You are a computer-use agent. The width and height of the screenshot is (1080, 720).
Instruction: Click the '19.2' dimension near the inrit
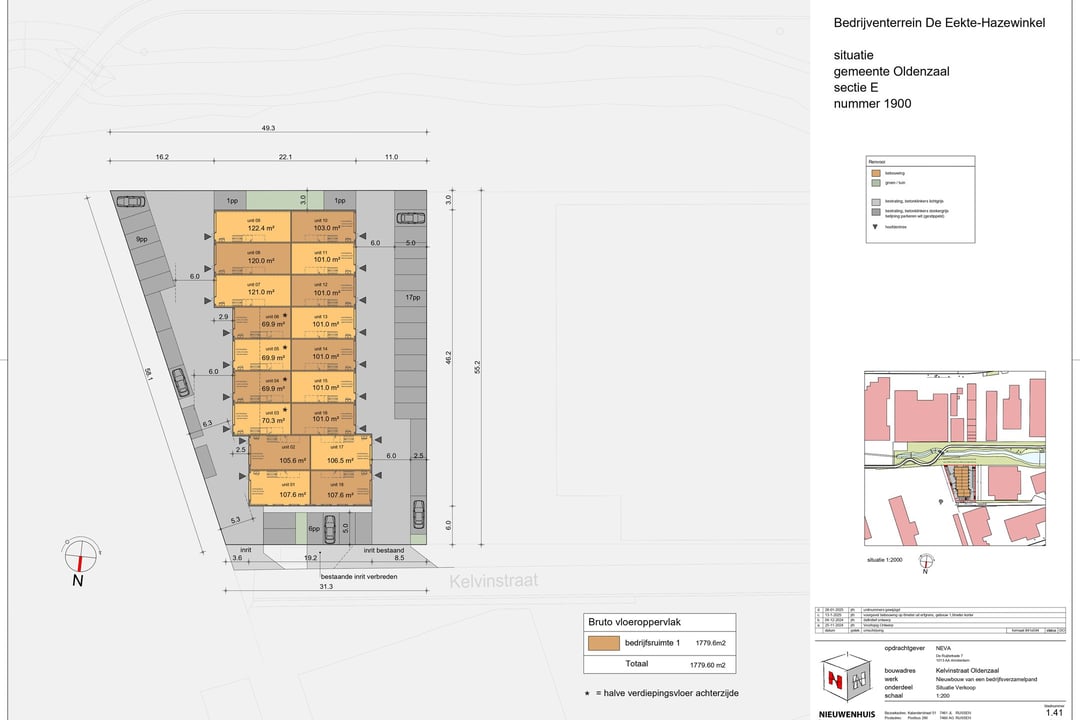311,558
